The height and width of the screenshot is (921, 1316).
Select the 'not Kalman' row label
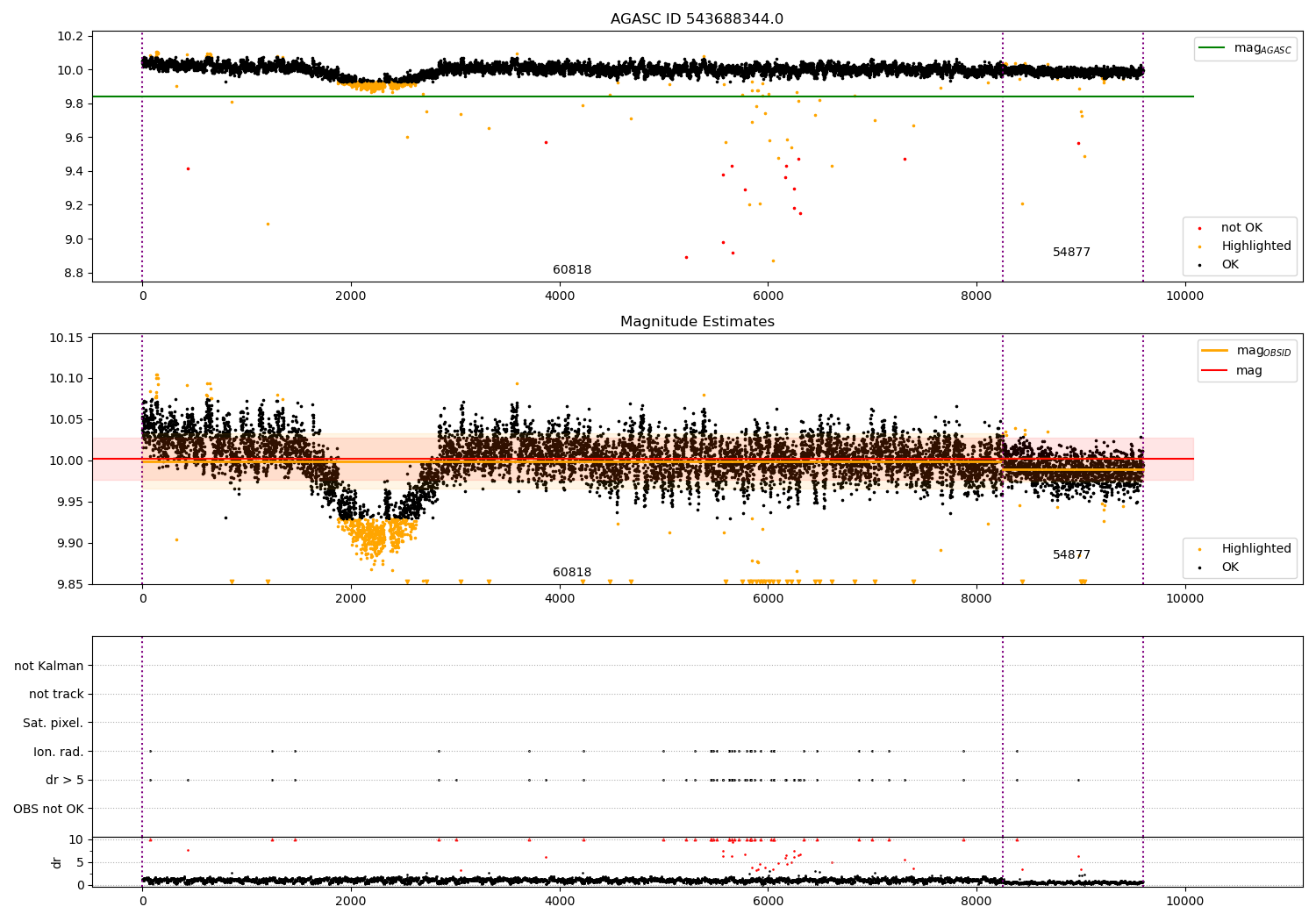coord(49,666)
